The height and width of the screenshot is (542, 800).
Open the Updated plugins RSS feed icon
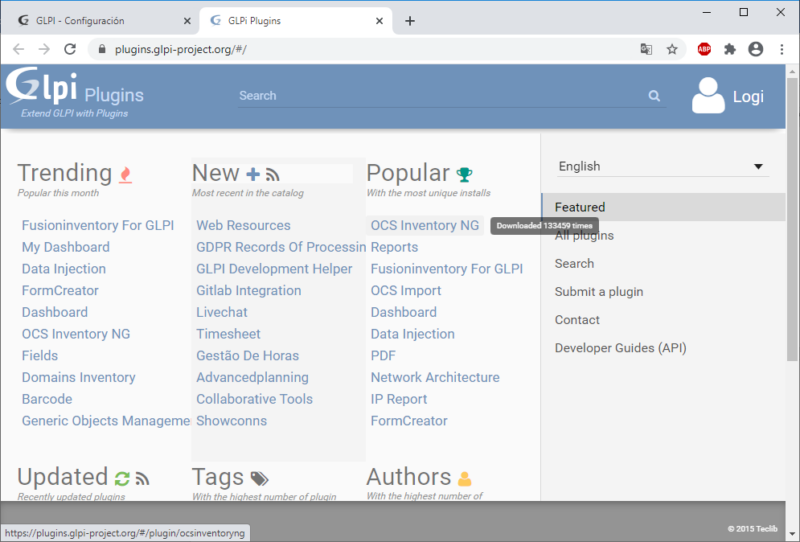142,478
